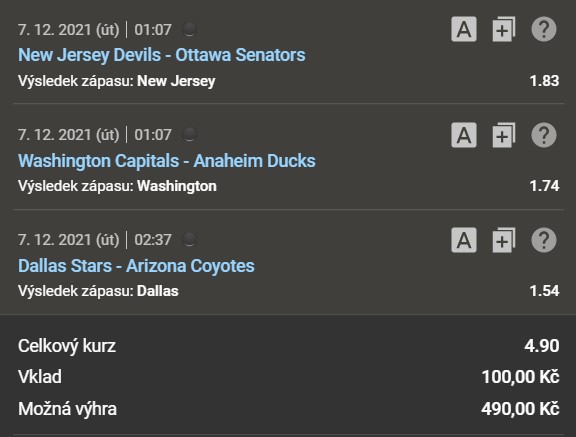Open Dallas Stars - Arizona Coyotes match link

[136, 266]
